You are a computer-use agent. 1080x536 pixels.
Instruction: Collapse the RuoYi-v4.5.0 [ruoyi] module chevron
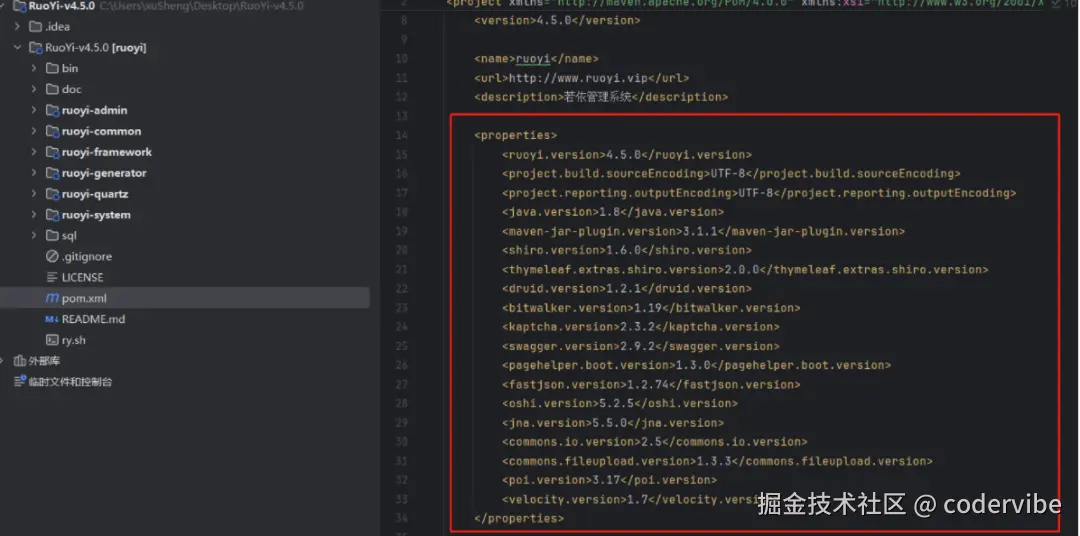coord(17,48)
